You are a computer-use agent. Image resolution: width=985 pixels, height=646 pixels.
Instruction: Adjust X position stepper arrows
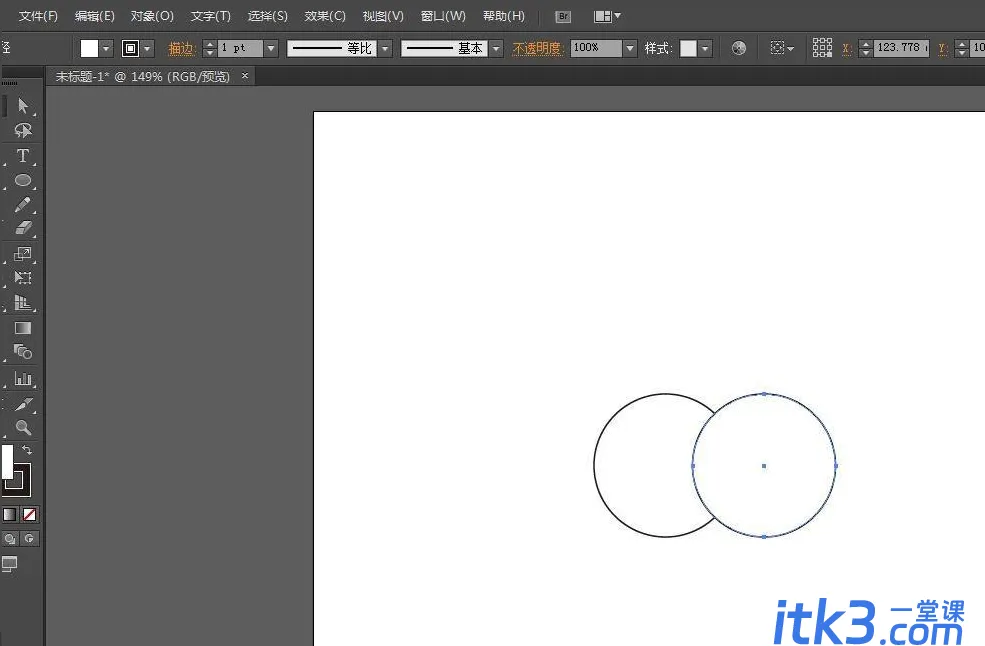pos(866,48)
